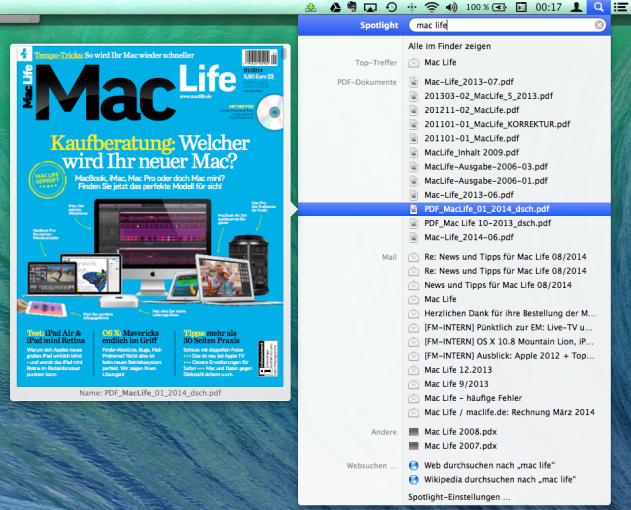Close Spotlight via magnifier icon
The width and height of the screenshot is (631, 510).
pyautogui.click(x=598, y=7)
